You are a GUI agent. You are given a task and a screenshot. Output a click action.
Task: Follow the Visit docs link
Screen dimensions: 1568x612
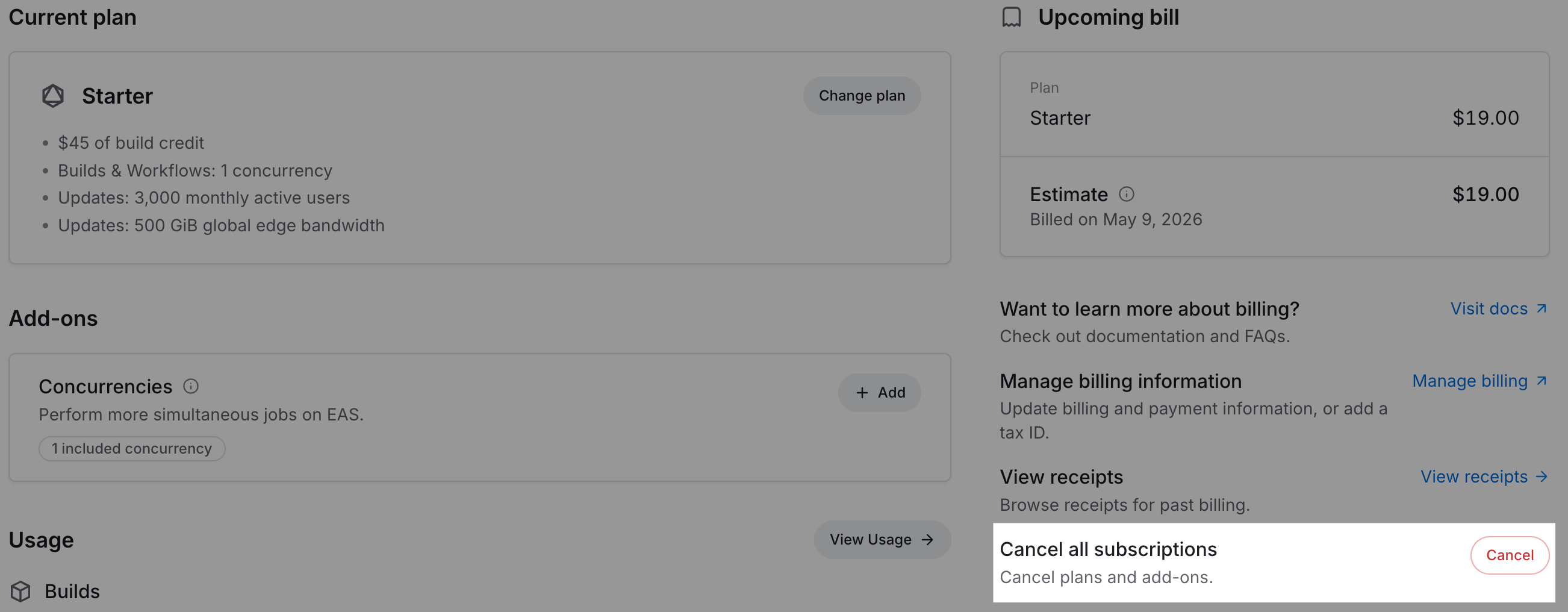point(1498,309)
